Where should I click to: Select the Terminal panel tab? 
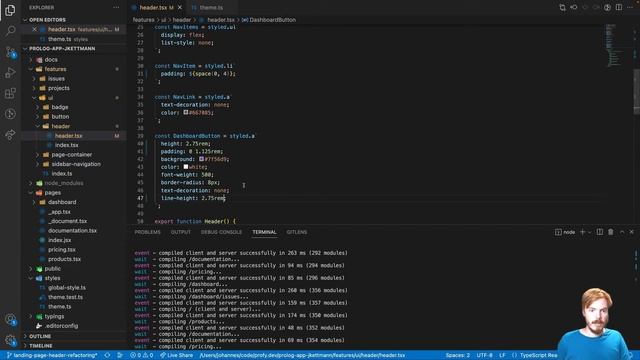point(264,232)
